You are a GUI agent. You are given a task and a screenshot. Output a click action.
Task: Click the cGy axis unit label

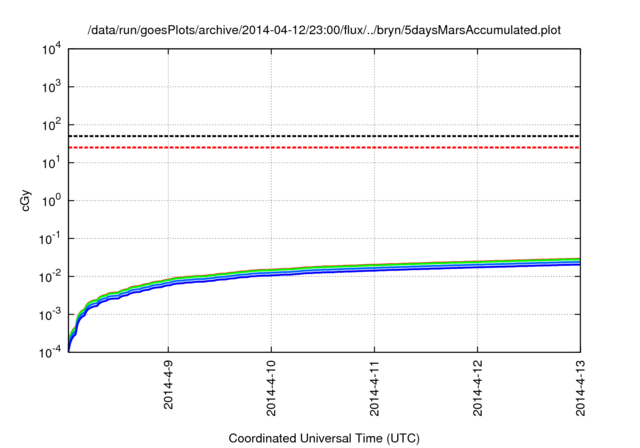[26, 200]
